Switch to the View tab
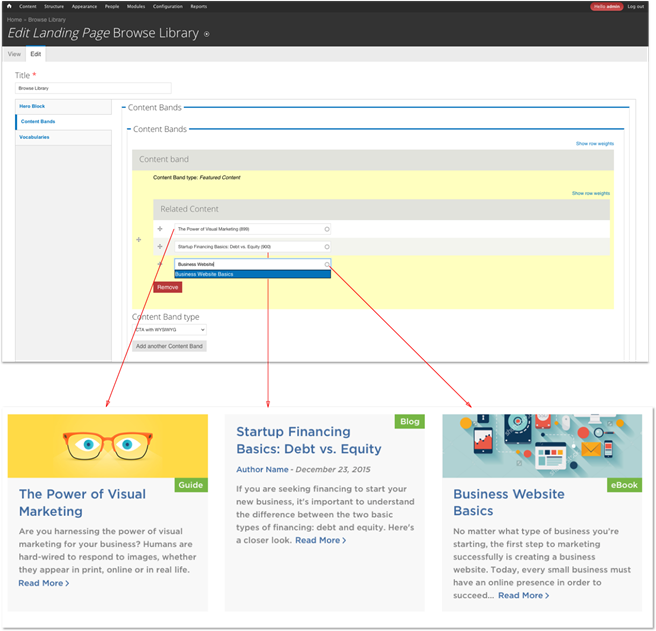This screenshot has height=631, width=656. (14, 54)
